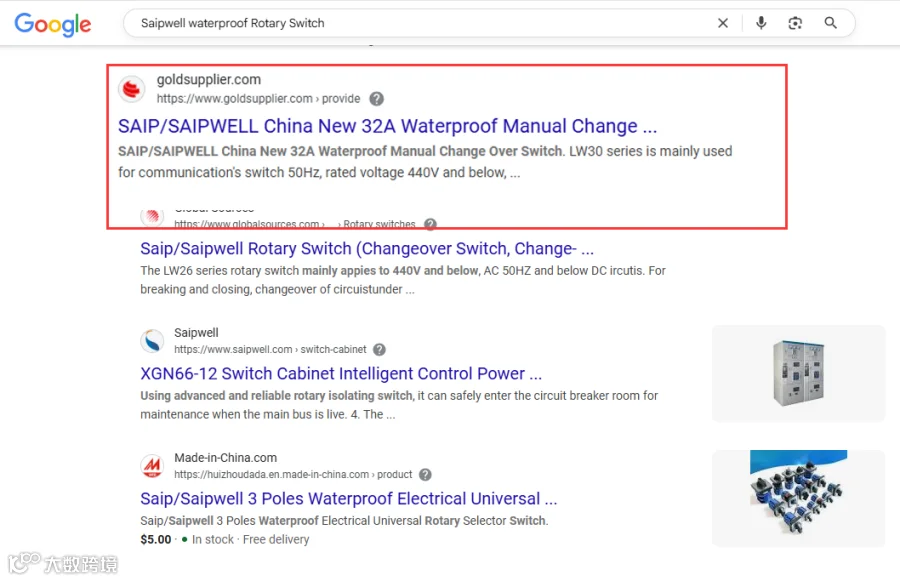
Task: Click the Saipwell site favicon
Action: coord(152,340)
